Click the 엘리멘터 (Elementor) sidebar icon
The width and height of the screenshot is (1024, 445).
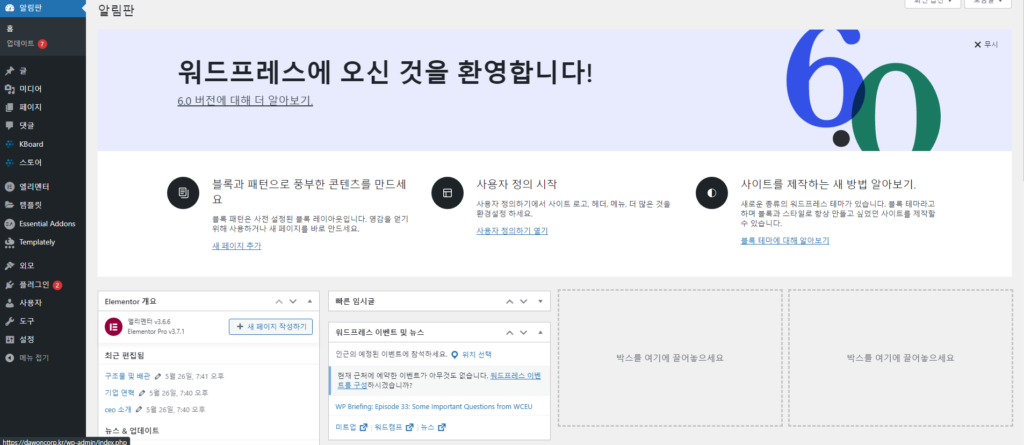click(x=9, y=186)
